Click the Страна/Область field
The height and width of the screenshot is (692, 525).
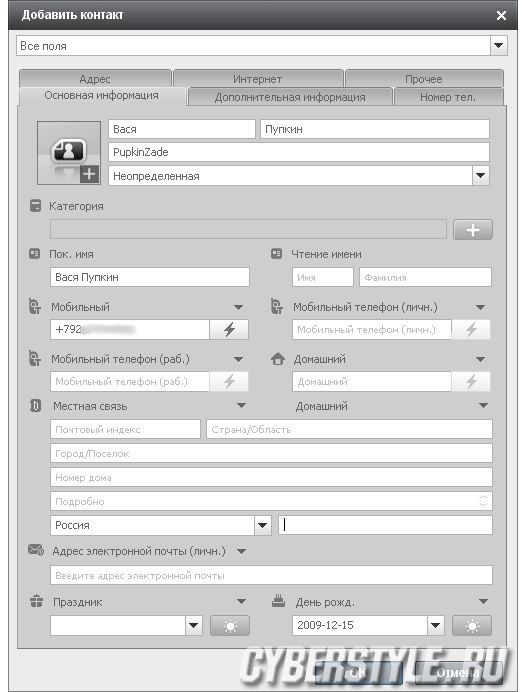pos(349,429)
